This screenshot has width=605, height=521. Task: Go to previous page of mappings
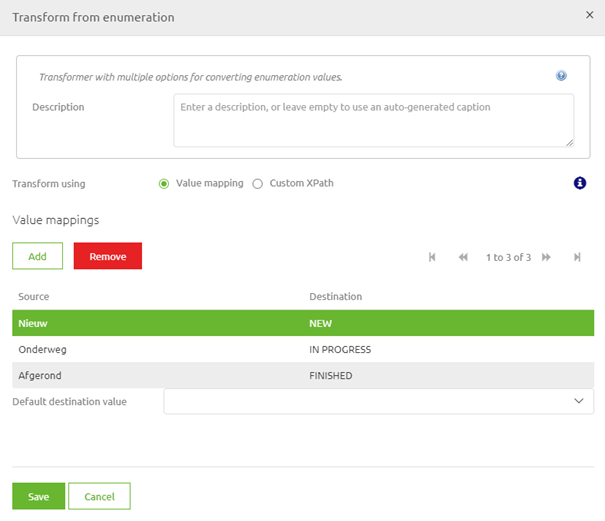(463, 257)
